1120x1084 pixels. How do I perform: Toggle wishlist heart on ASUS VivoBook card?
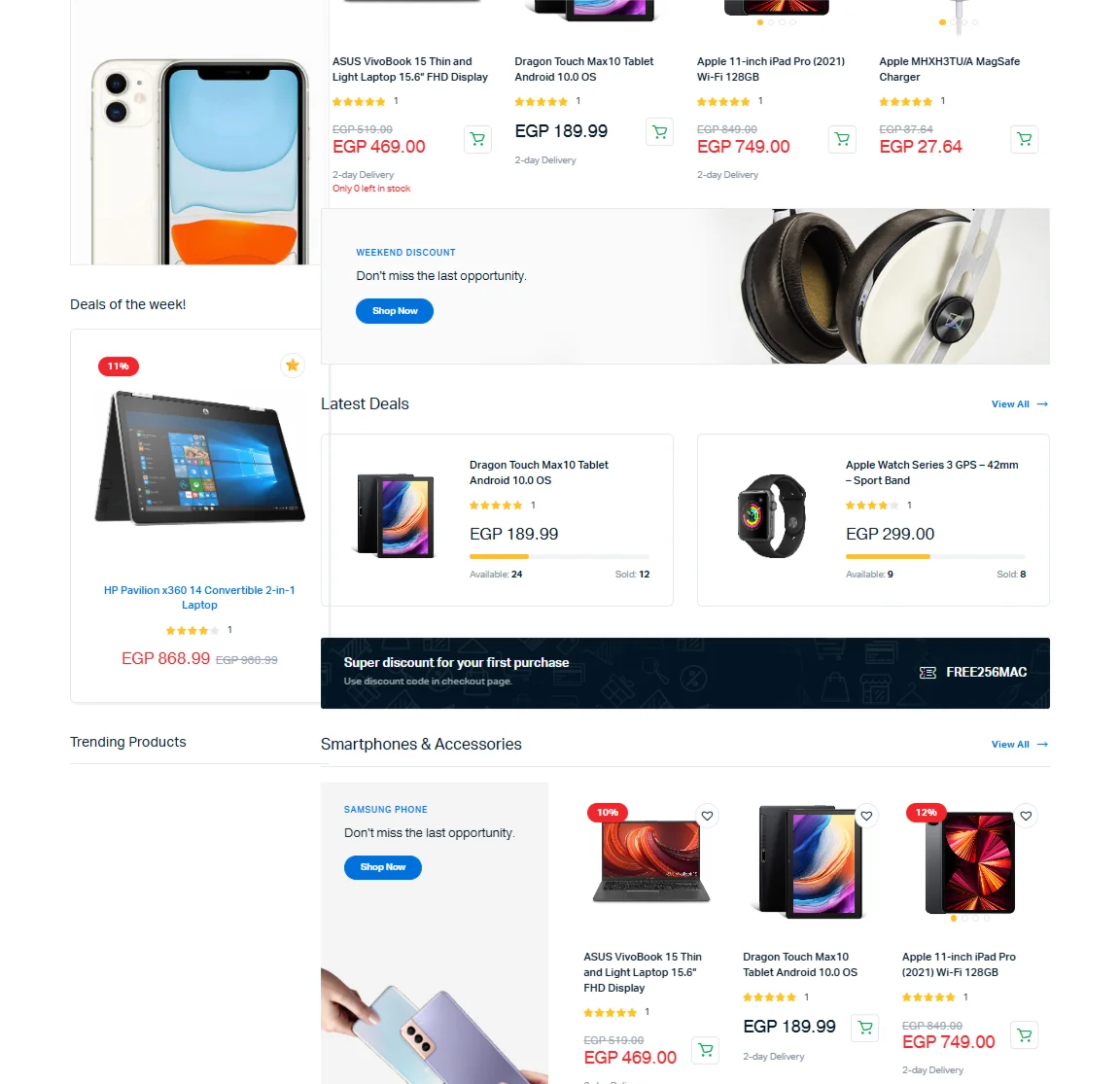[x=707, y=817]
